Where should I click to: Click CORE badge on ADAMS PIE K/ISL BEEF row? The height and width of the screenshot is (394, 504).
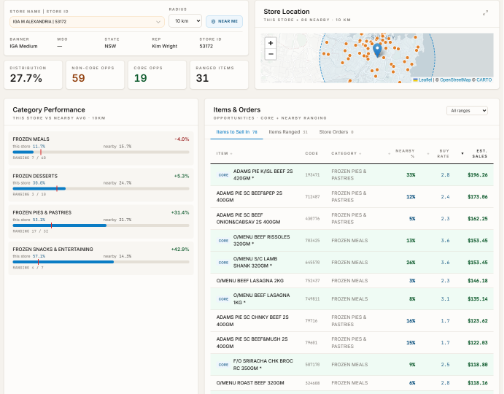point(223,175)
